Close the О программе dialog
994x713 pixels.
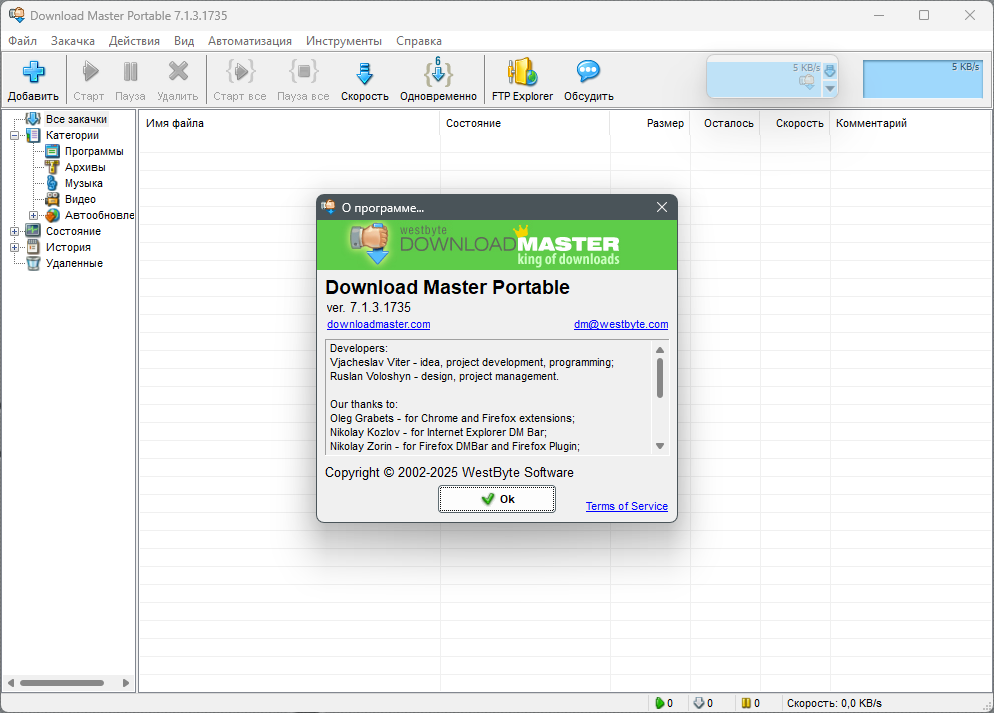click(662, 207)
